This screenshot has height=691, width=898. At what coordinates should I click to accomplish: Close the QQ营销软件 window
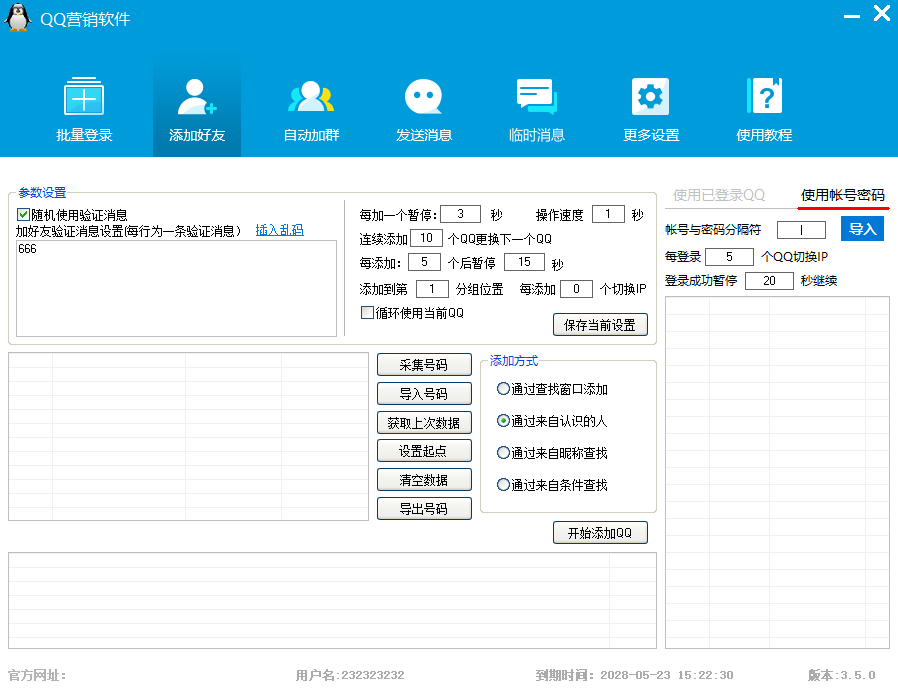point(881,13)
